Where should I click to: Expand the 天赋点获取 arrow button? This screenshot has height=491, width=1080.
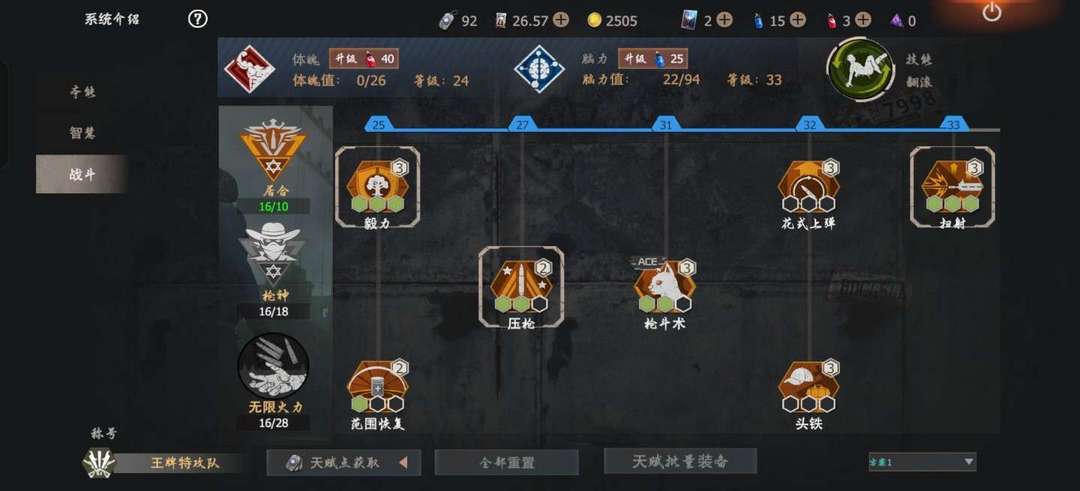pos(404,462)
